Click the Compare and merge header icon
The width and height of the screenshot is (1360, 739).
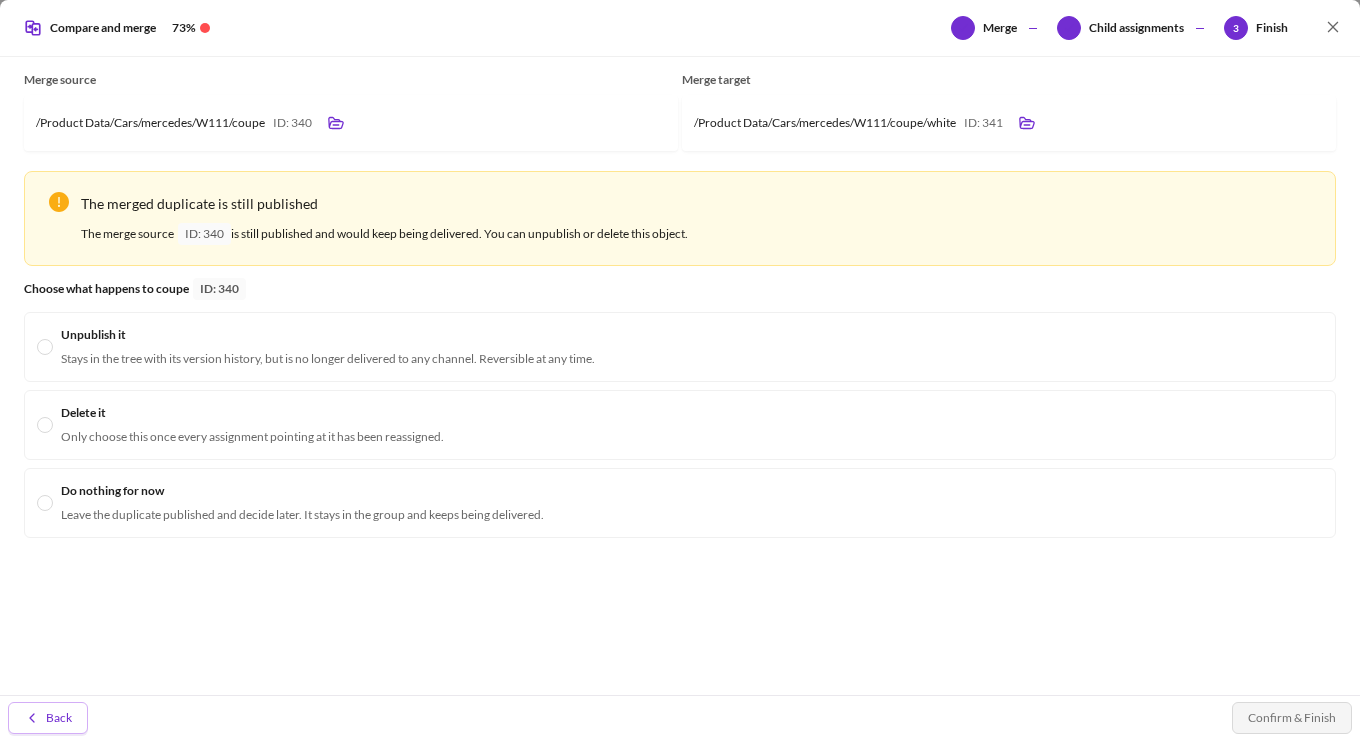click(x=33, y=28)
